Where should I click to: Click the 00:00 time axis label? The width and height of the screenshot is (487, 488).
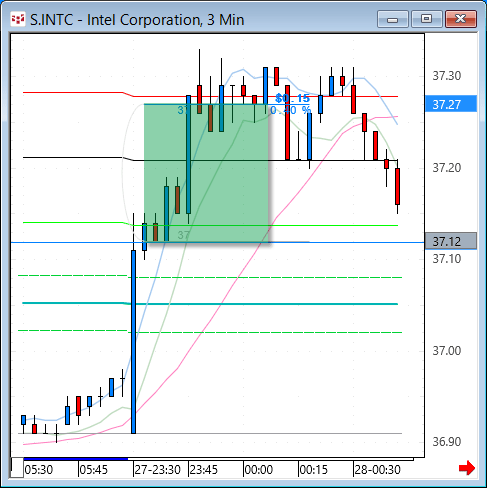point(259,470)
